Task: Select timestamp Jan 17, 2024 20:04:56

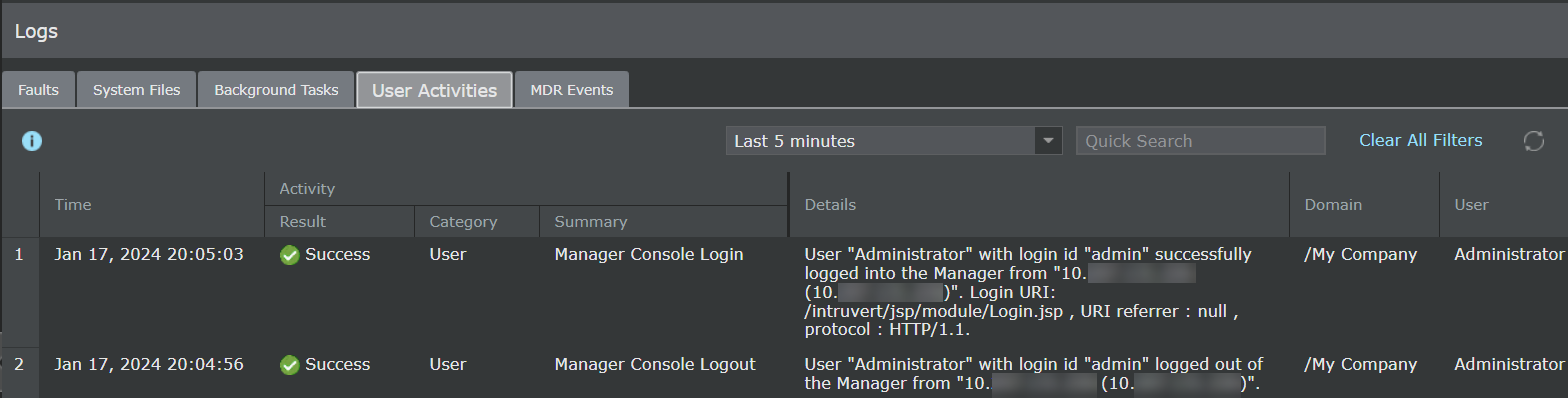Action: coord(149,365)
